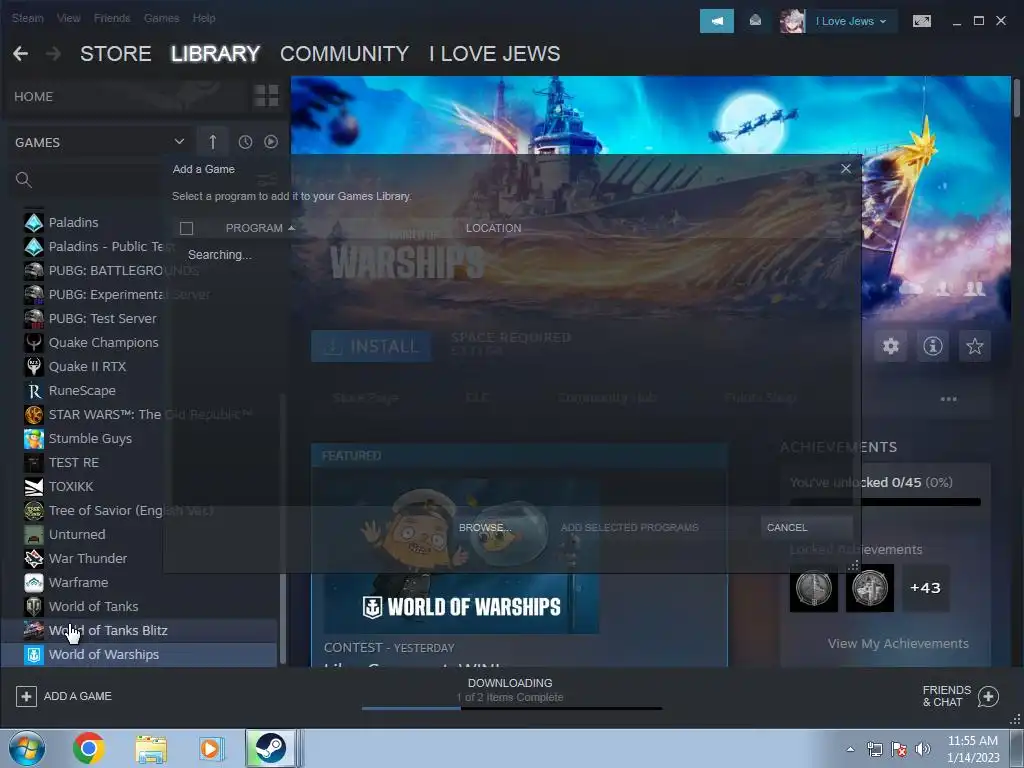Expand the GAMES category dropdown chevron
This screenshot has height=768, width=1024.
tap(179, 141)
